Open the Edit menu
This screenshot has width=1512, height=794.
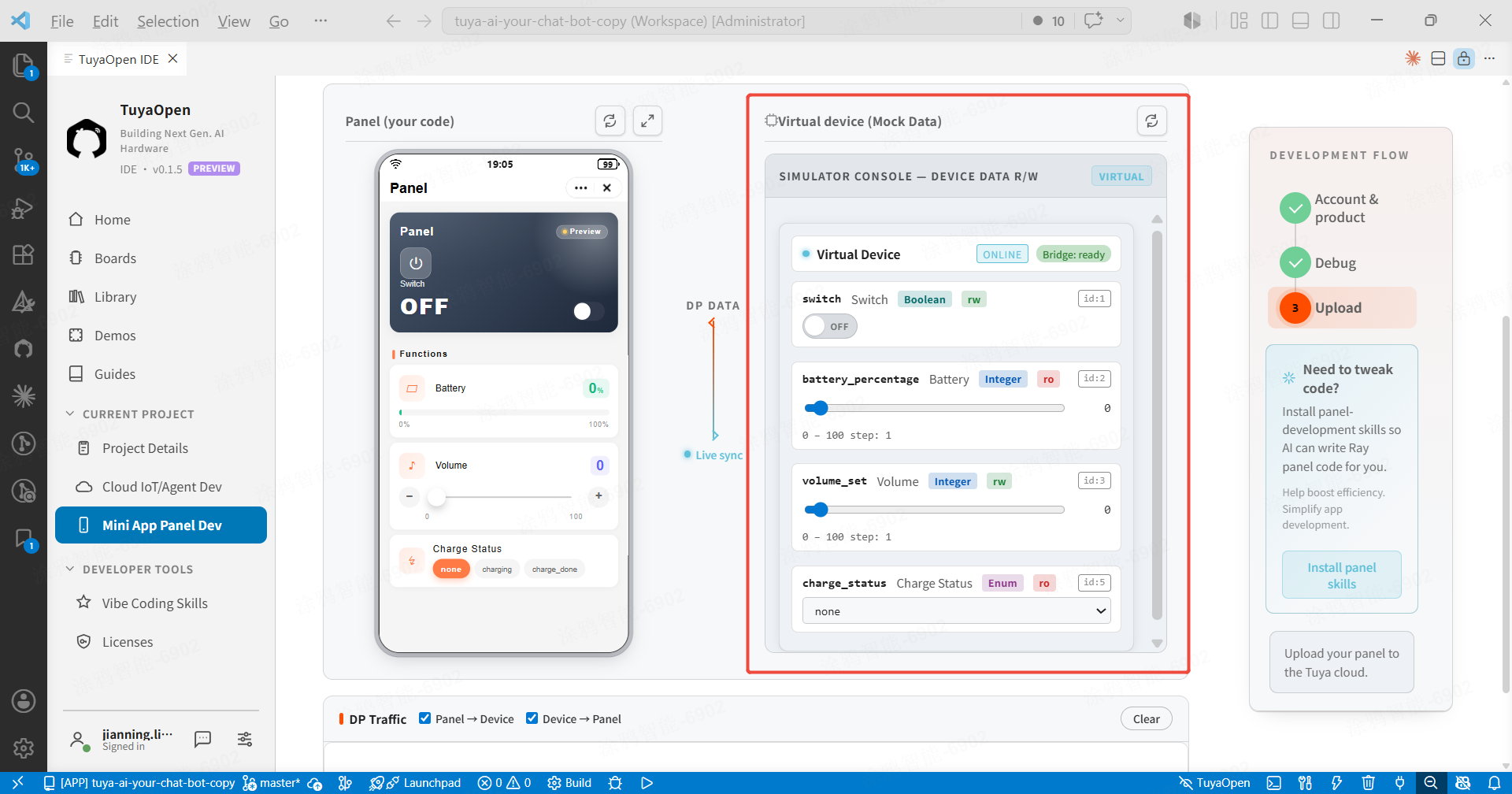click(x=106, y=21)
